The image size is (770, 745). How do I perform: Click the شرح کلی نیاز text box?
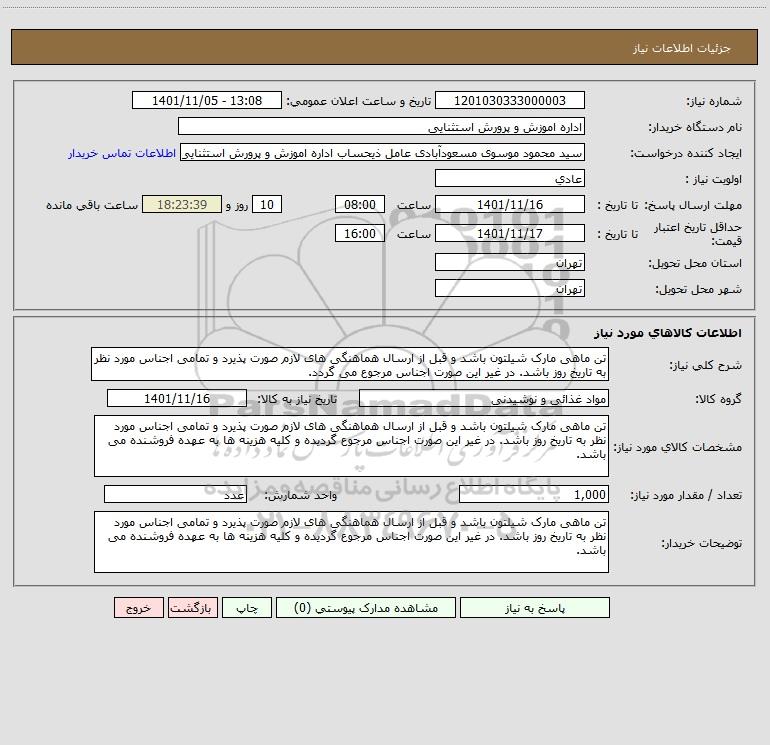(350, 364)
